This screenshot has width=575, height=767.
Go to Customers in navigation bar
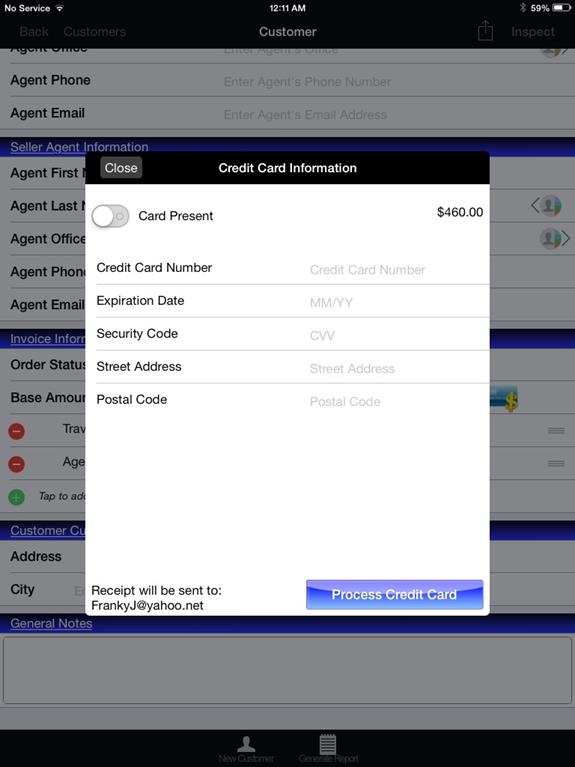tap(94, 32)
